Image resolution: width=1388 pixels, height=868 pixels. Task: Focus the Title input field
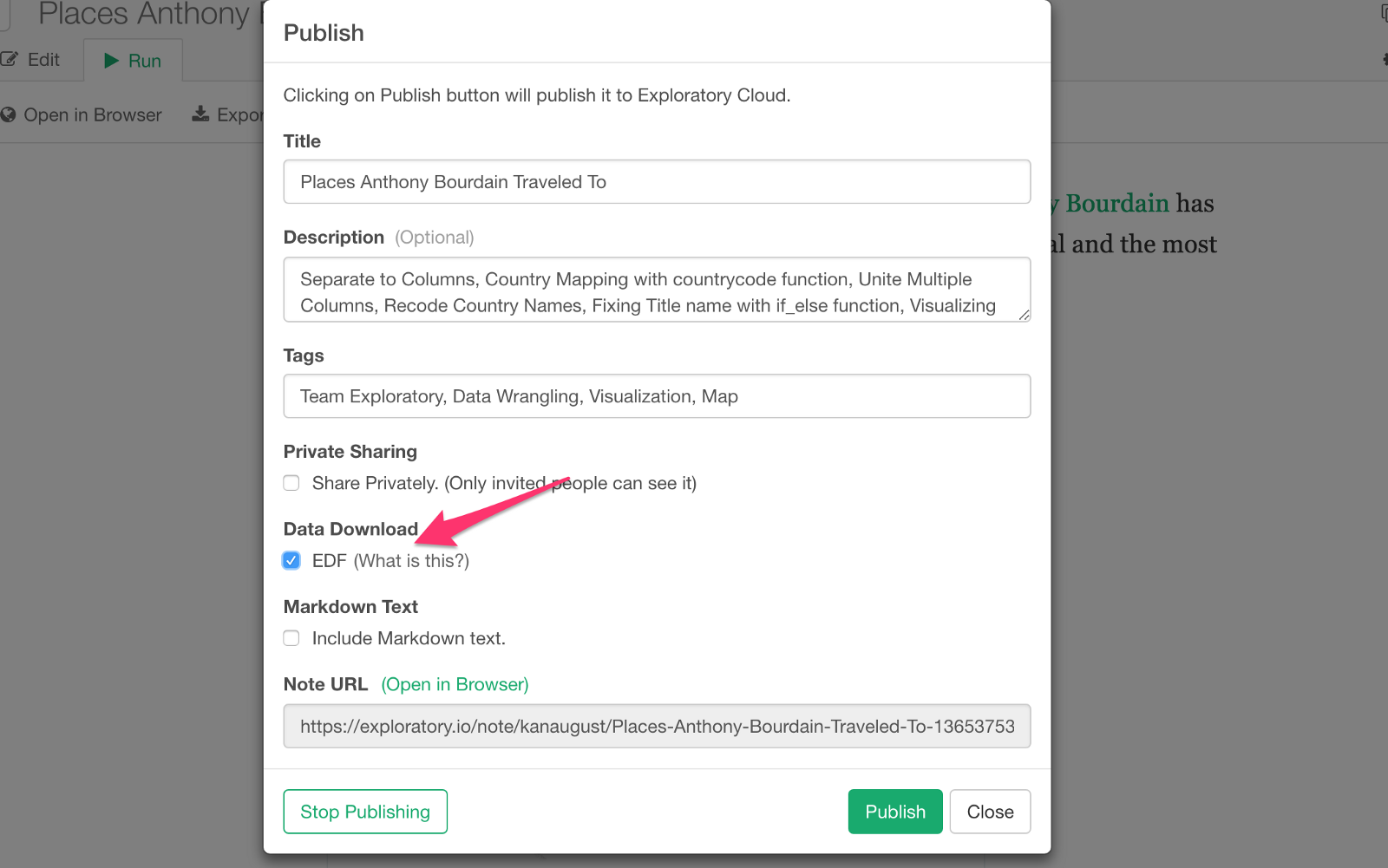pyautogui.click(x=657, y=182)
